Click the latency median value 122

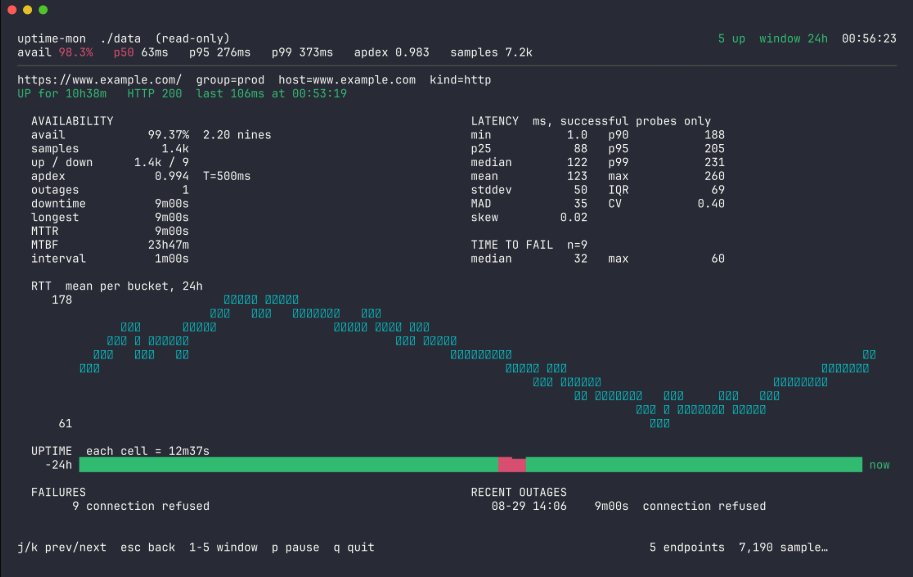[x=577, y=162]
